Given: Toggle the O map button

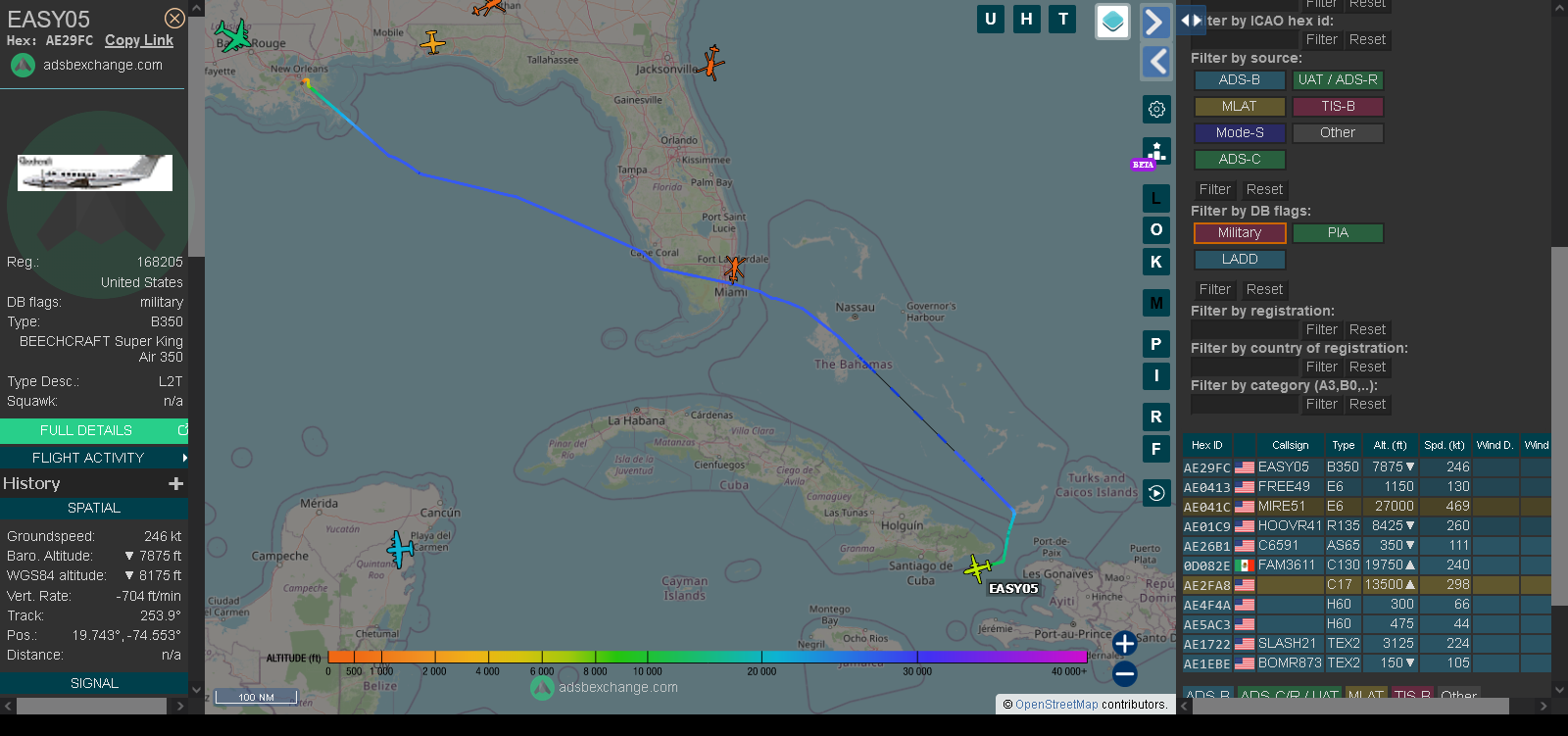Looking at the screenshot, I should [x=1156, y=230].
